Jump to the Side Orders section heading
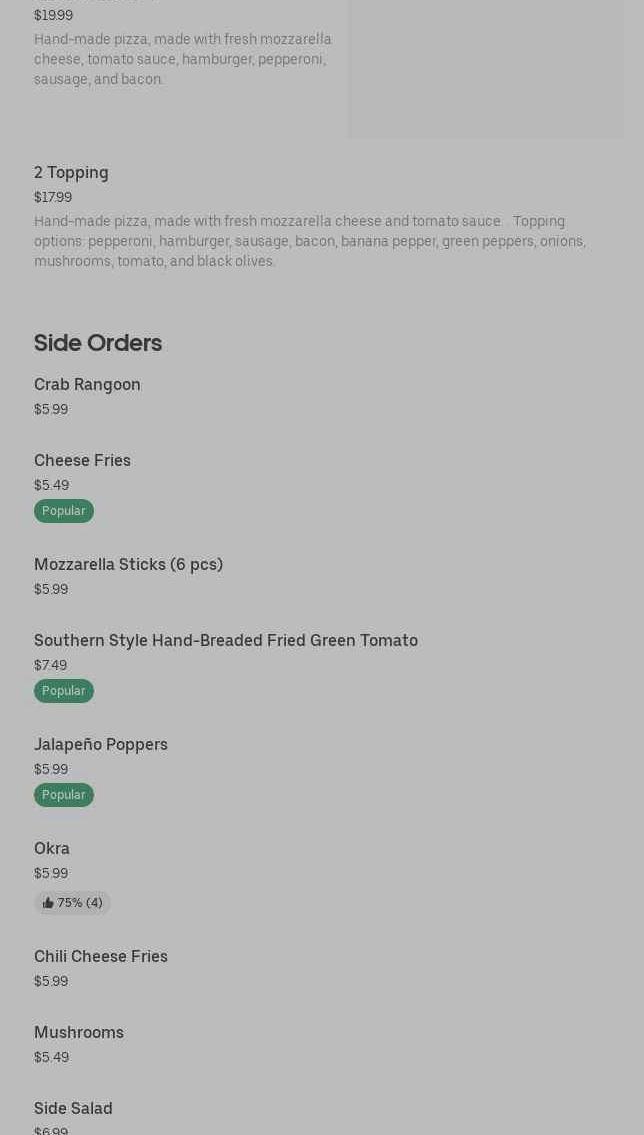 (x=98, y=343)
